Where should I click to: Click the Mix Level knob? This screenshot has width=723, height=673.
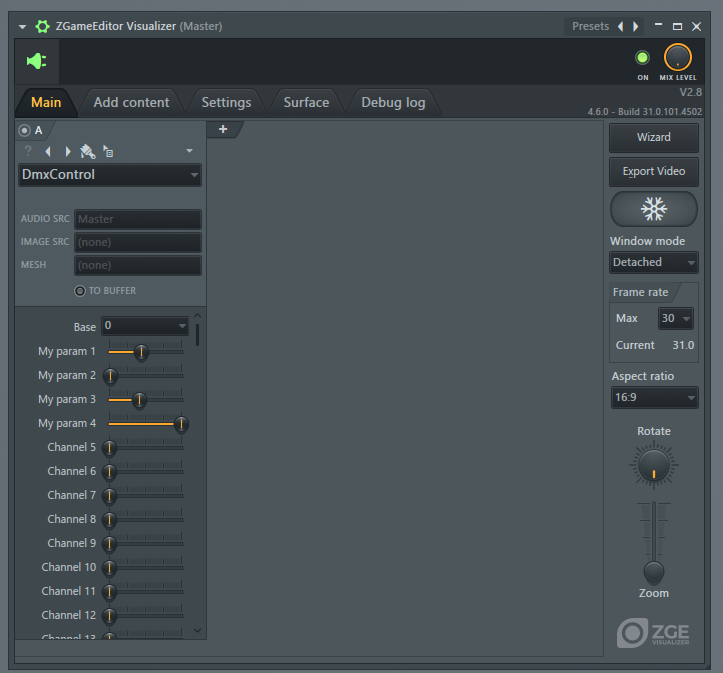point(677,58)
